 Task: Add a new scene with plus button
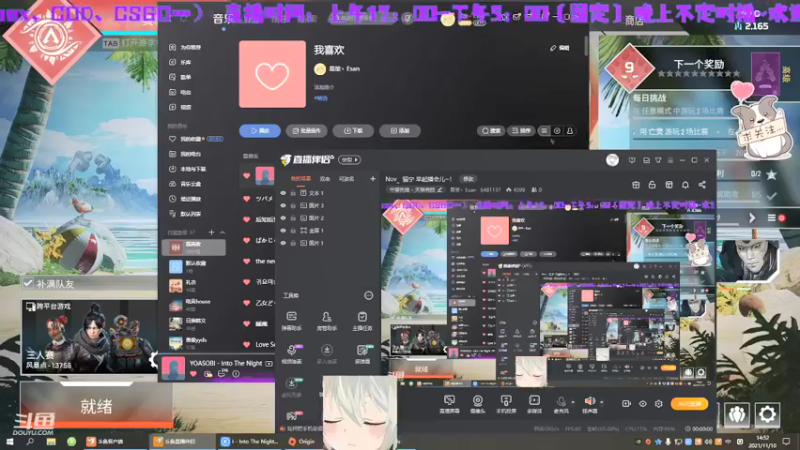[x=372, y=179]
